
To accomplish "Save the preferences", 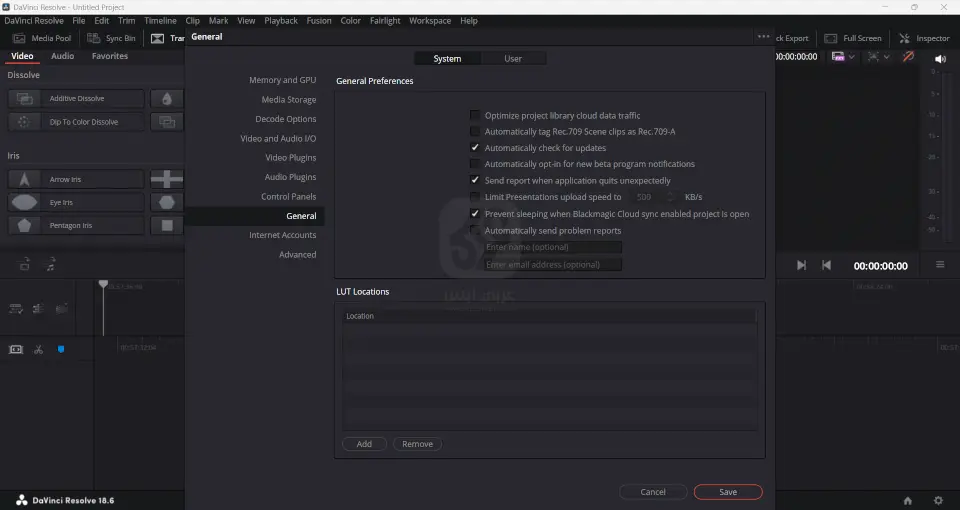I will click(x=728, y=492).
